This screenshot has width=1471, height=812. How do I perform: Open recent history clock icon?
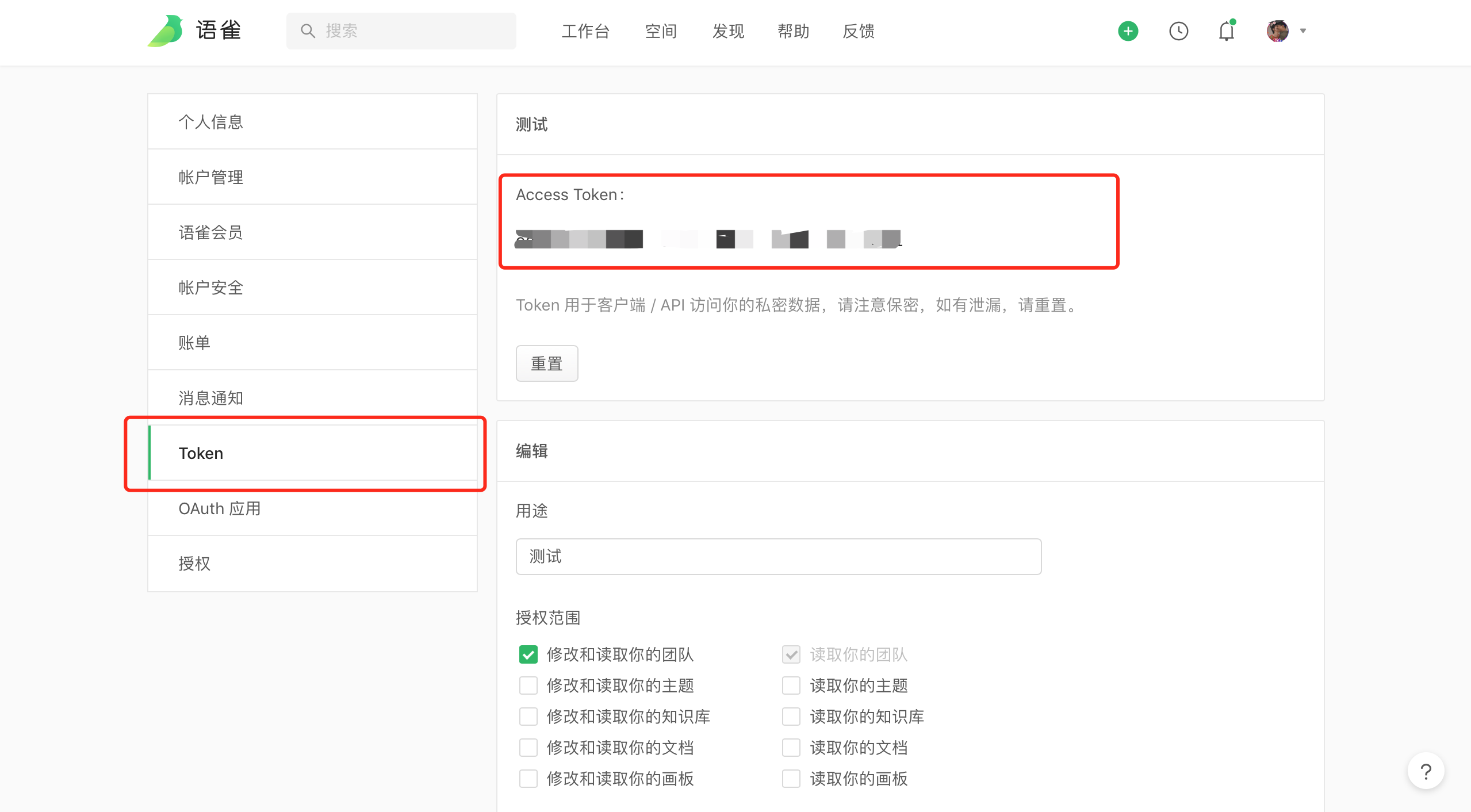pyautogui.click(x=1178, y=31)
